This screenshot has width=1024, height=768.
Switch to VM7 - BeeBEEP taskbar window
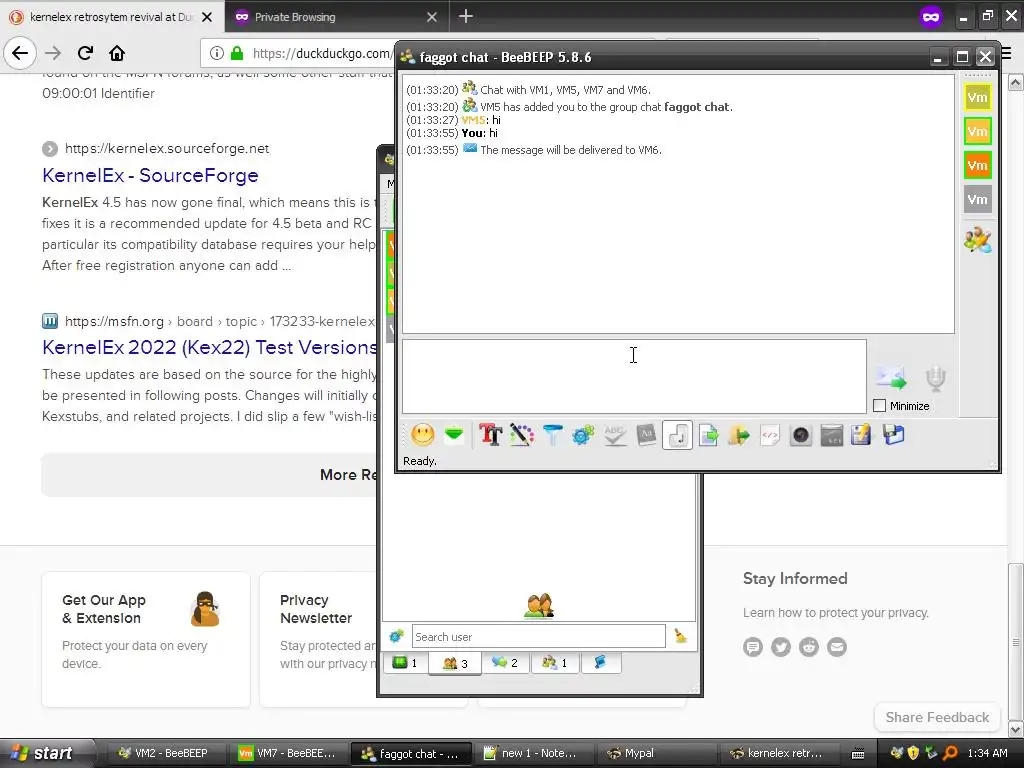click(288, 753)
